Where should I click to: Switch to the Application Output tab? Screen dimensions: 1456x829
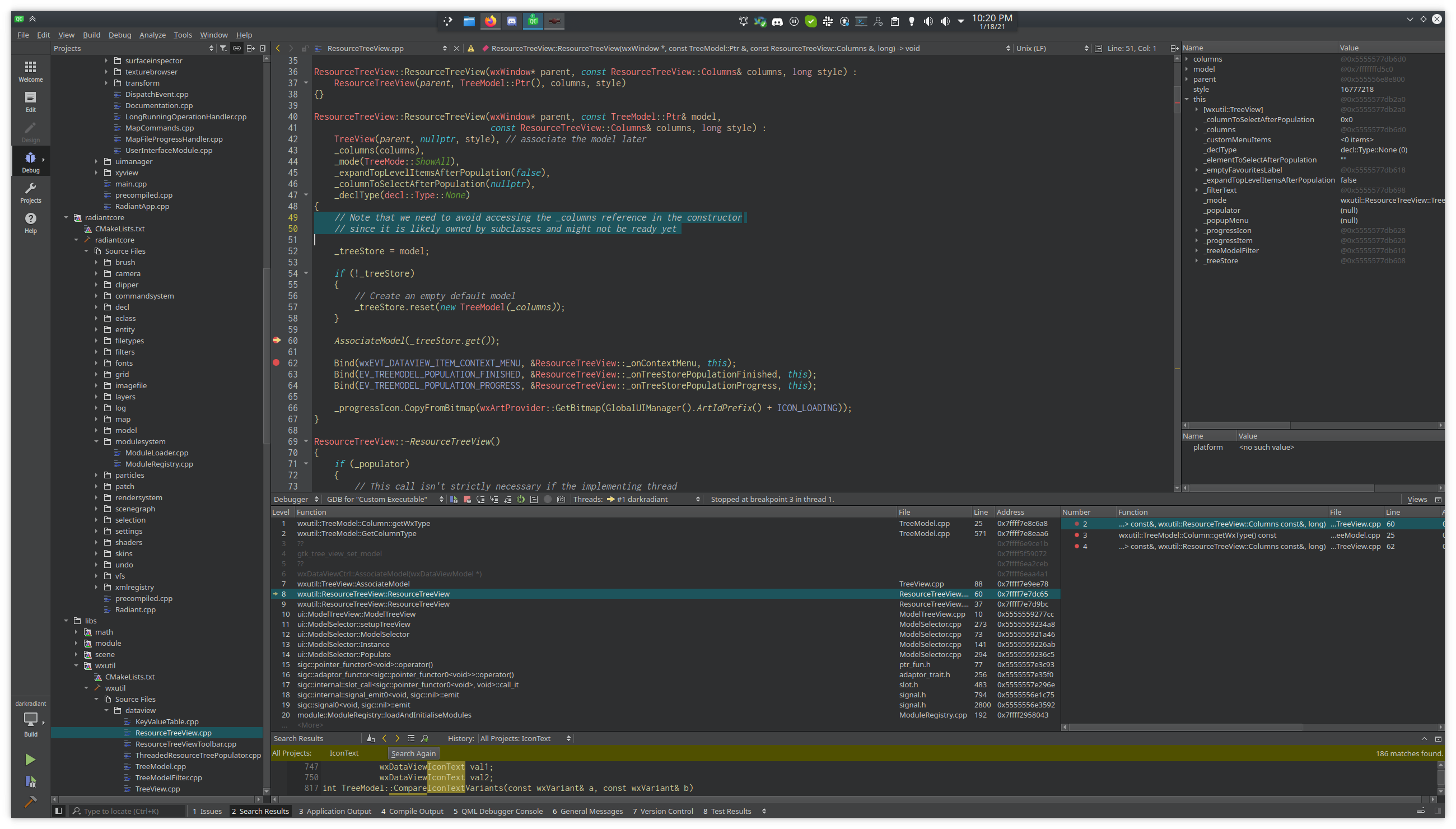[335, 811]
